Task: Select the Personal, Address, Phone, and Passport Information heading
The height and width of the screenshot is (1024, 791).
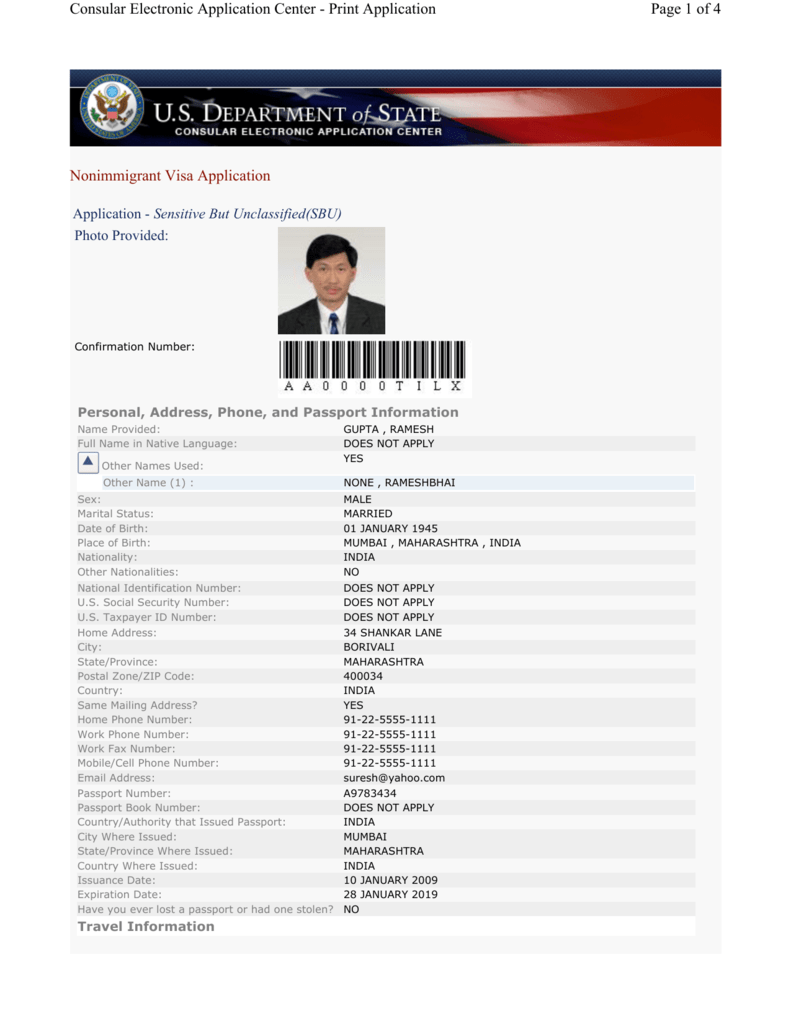Action: [268, 412]
